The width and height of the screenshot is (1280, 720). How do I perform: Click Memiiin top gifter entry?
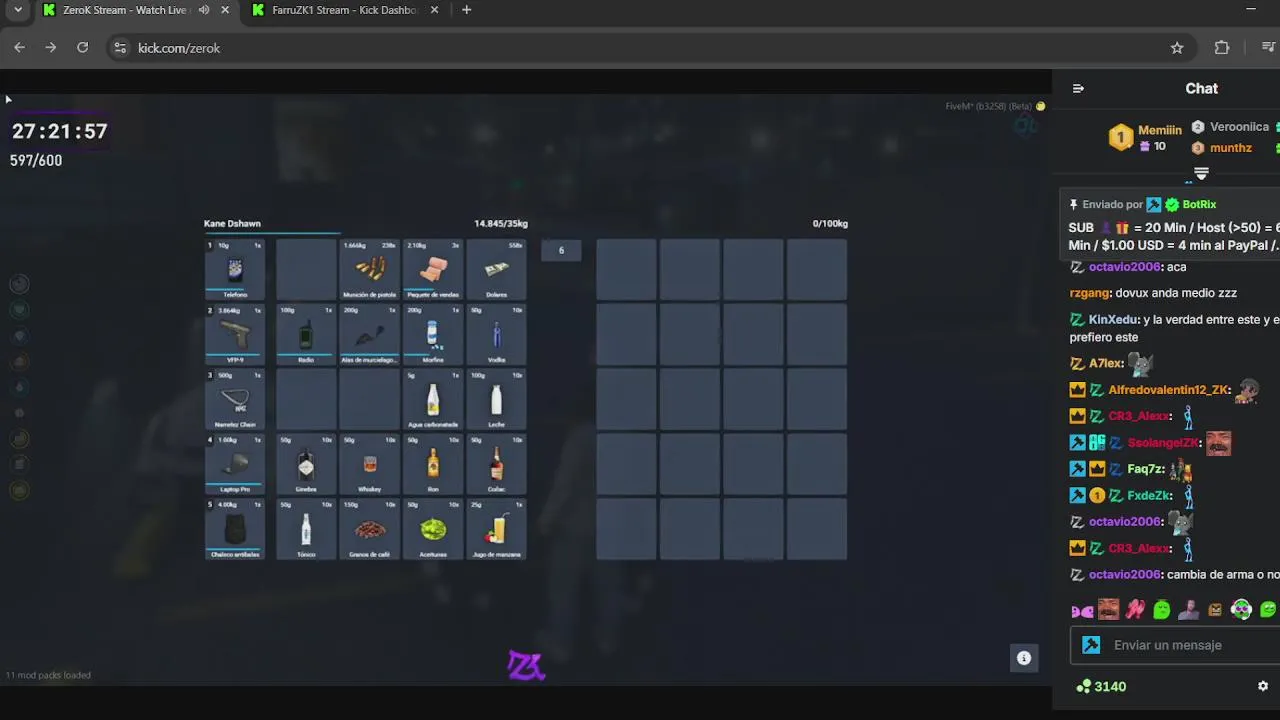[1145, 137]
